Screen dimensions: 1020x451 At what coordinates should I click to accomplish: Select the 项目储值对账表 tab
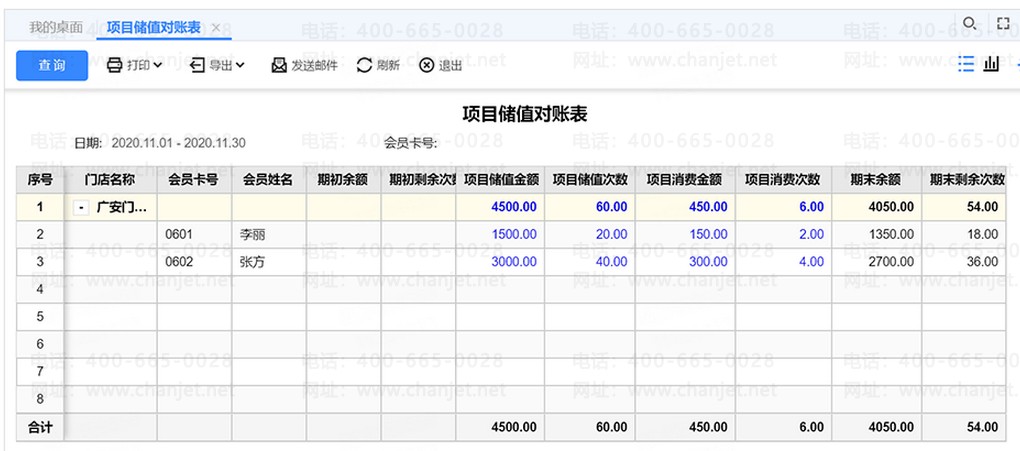click(x=156, y=27)
